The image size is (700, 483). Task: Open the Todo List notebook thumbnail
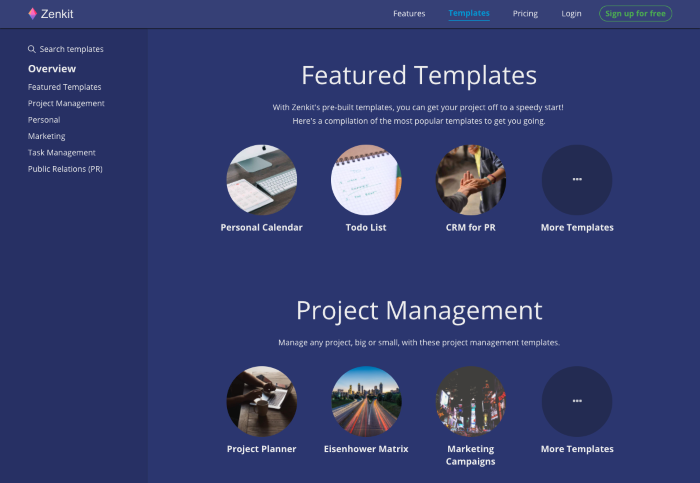[x=366, y=179]
